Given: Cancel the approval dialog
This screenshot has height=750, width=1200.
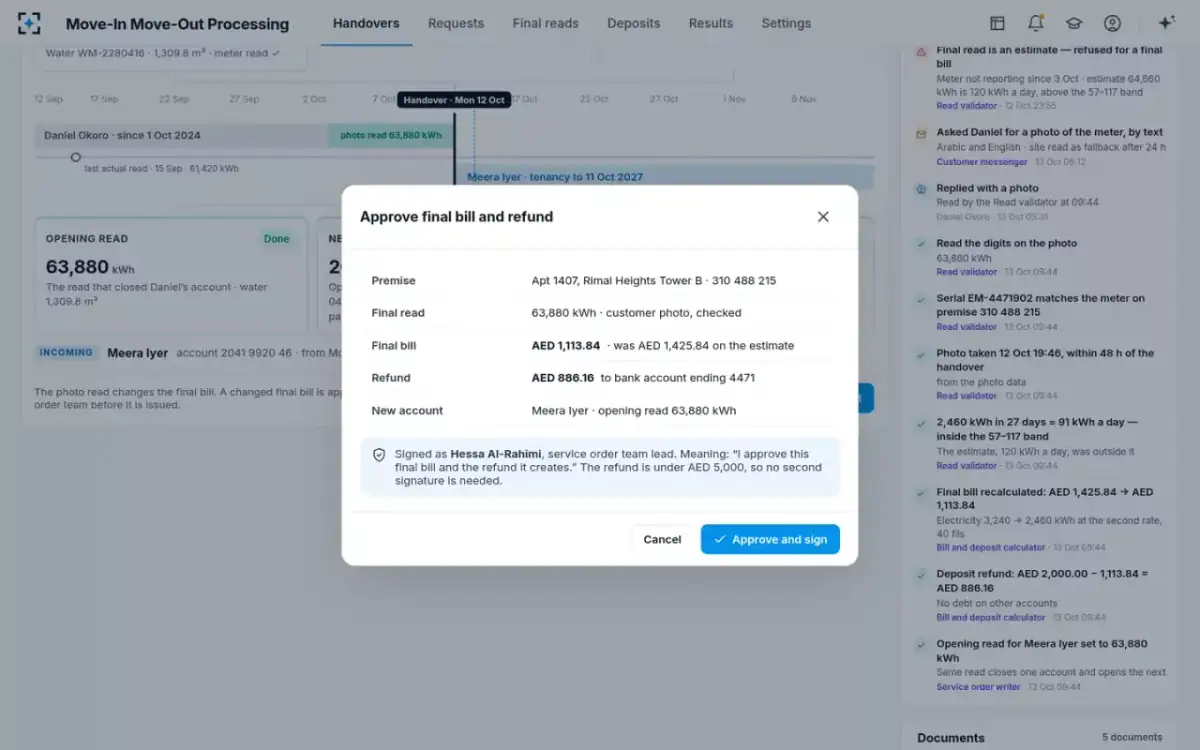Looking at the screenshot, I should click(662, 539).
